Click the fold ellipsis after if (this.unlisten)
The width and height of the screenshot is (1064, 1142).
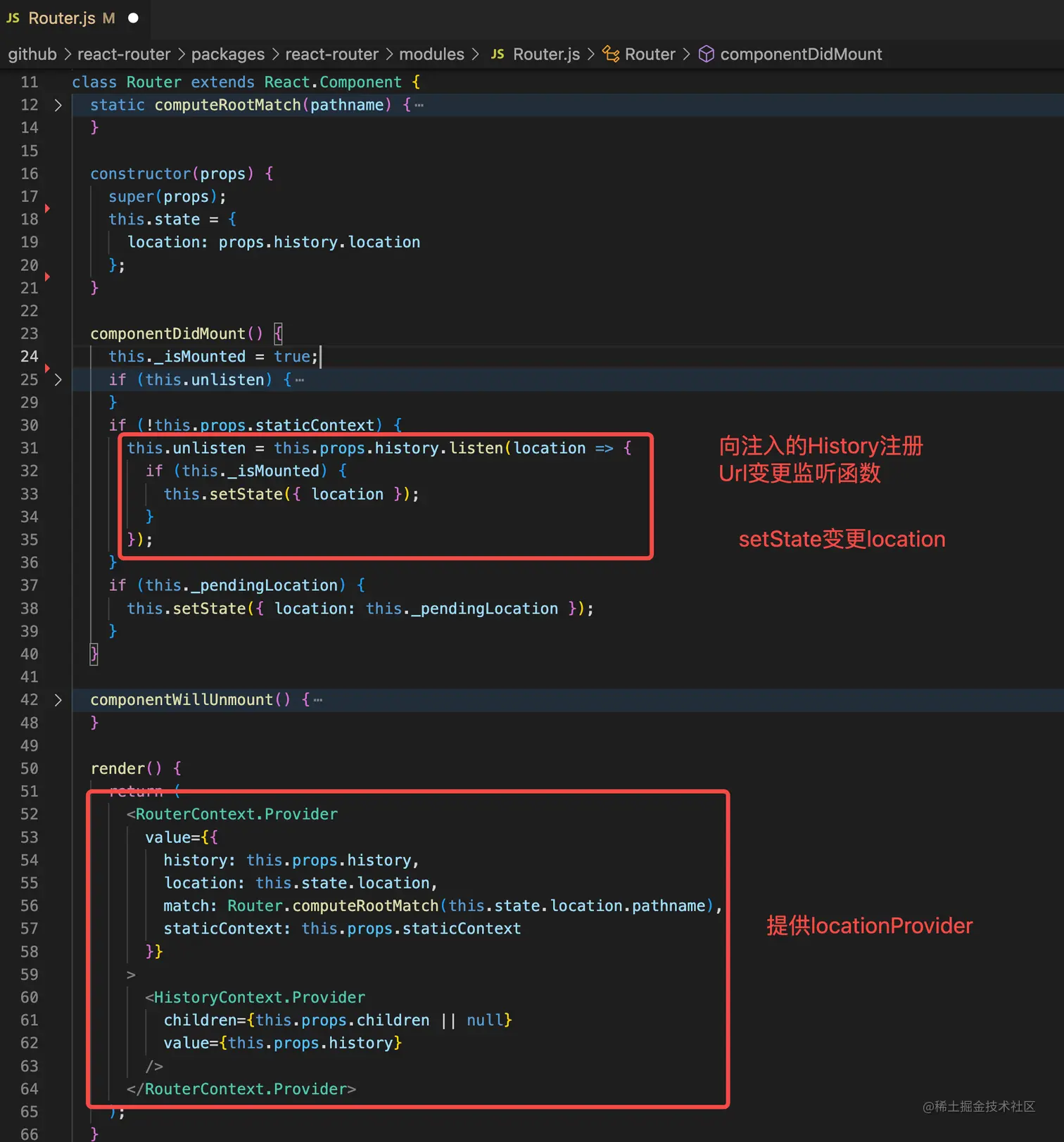[300, 380]
